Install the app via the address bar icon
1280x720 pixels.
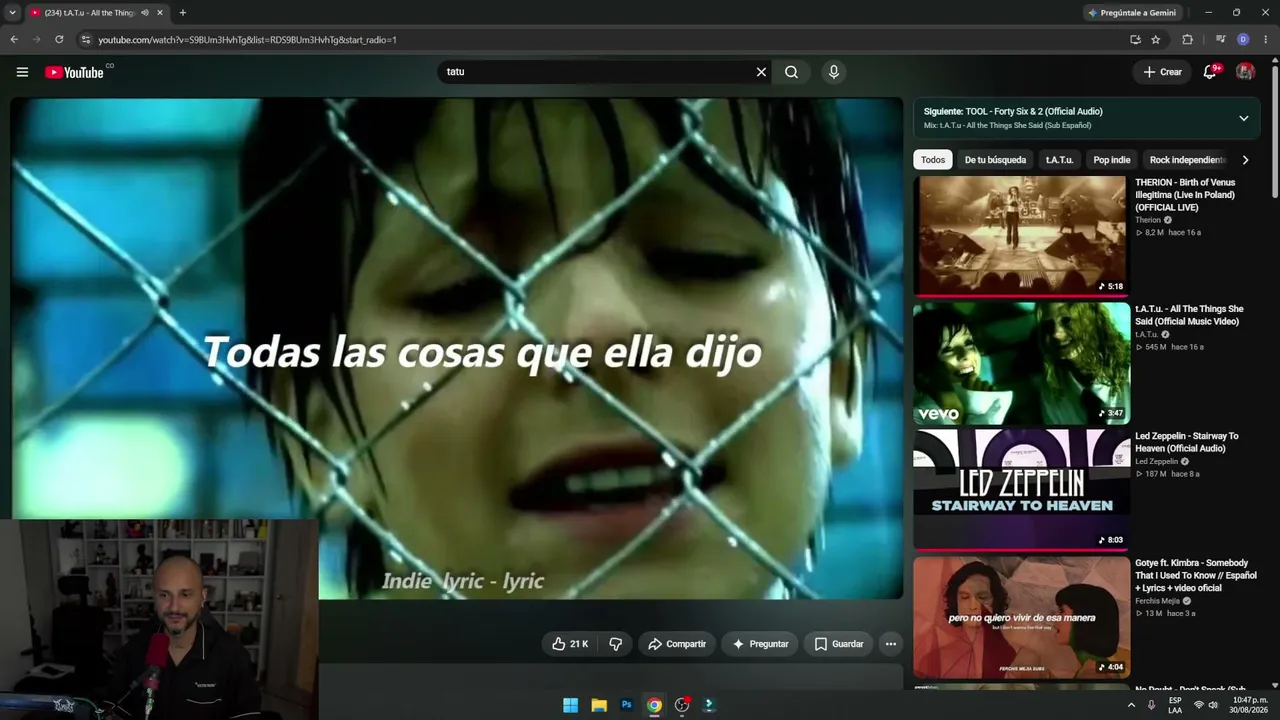[x=1135, y=40]
